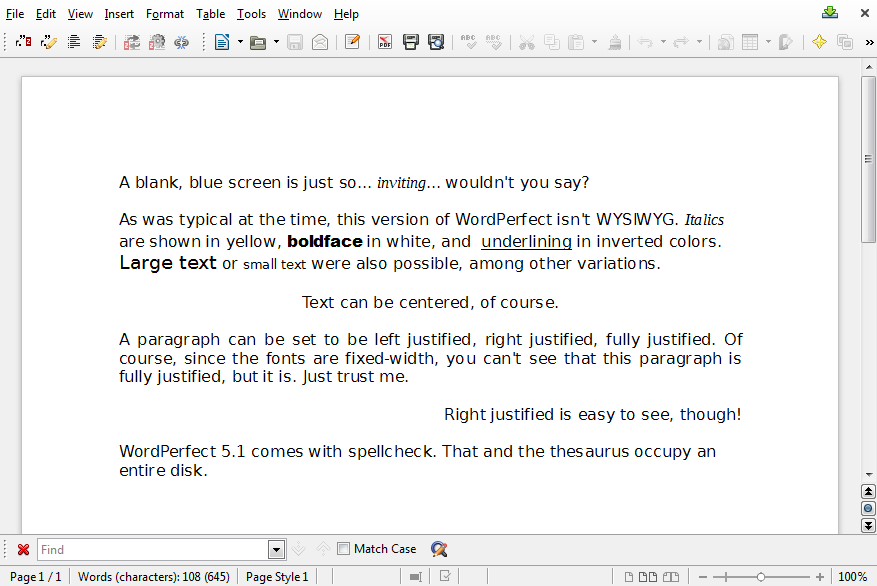Expand the Table insert dropdown arrow
Image resolution: width=877 pixels, height=586 pixels.
click(x=768, y=42)
